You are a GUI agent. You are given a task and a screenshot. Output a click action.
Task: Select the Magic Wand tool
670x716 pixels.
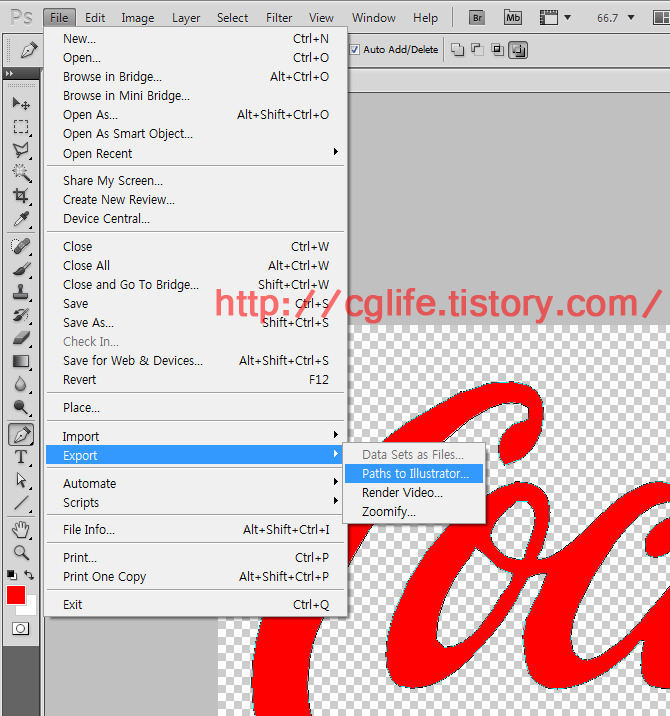coord(21,173)
